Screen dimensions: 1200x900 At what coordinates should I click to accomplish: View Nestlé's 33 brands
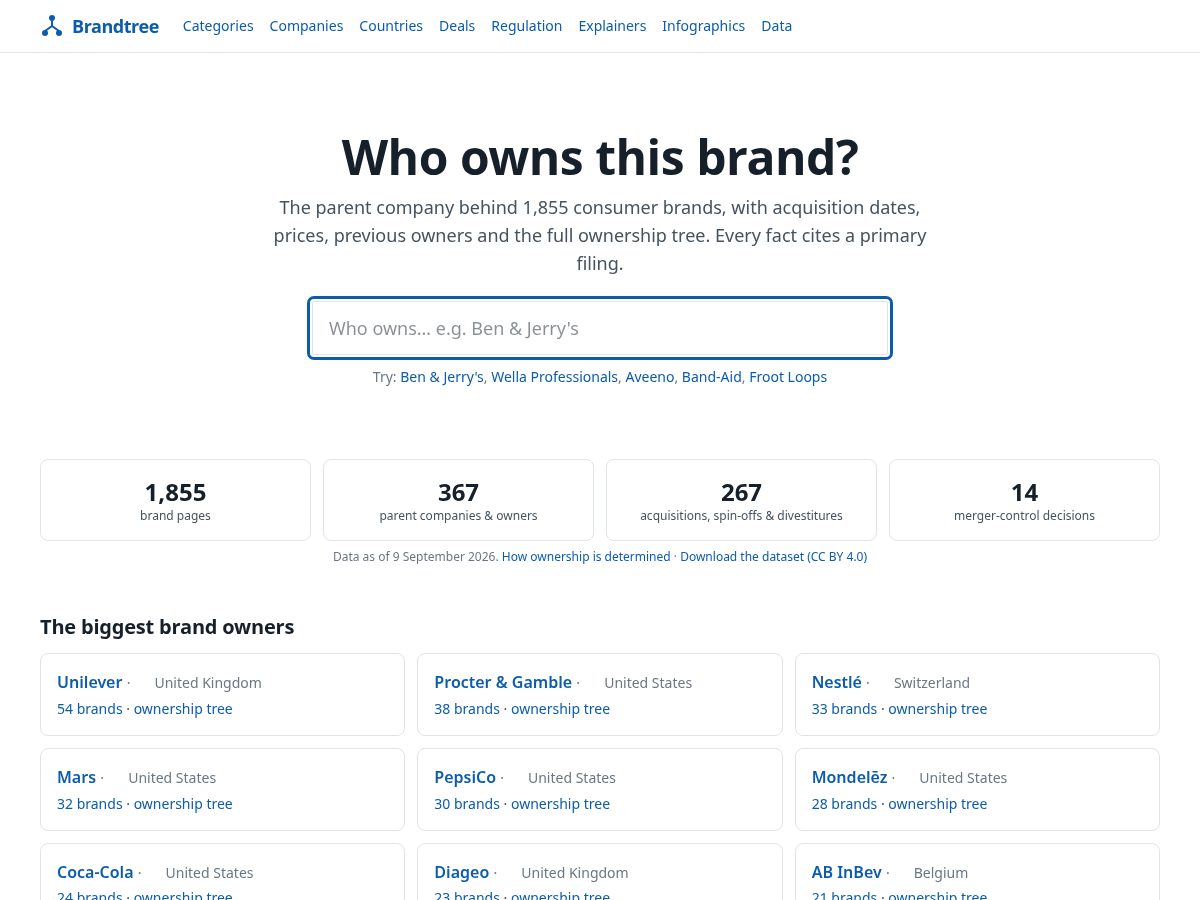click(844, 709)
